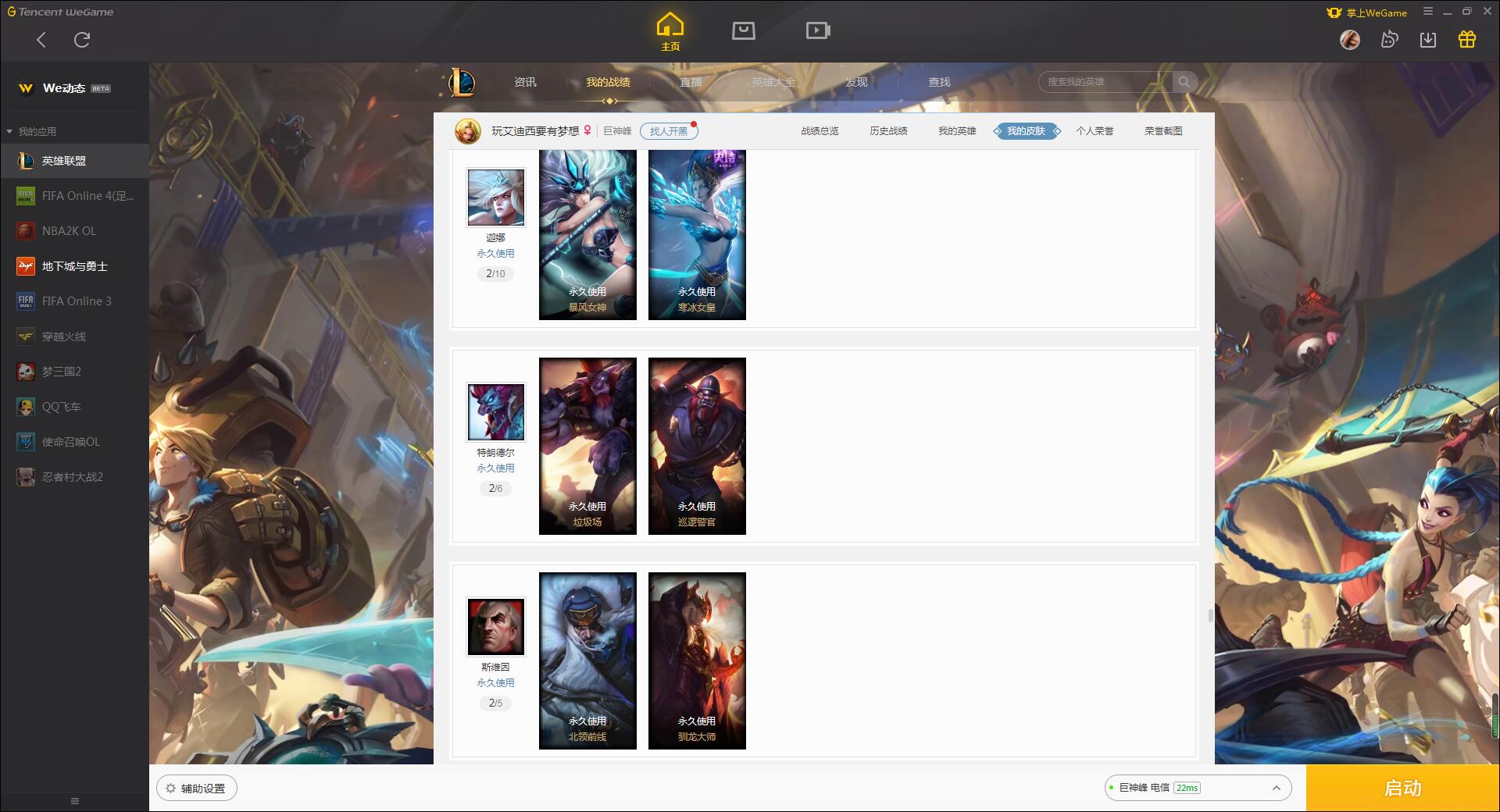
Task: Click the 斯维因 champion portrait
Action: click(x=496, y=627)
